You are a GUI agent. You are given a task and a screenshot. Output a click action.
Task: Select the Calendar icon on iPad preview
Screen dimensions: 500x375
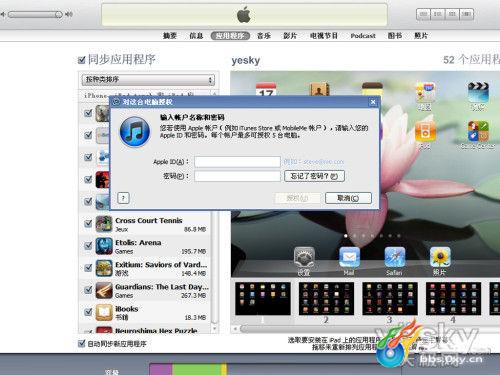pos(266,89)
